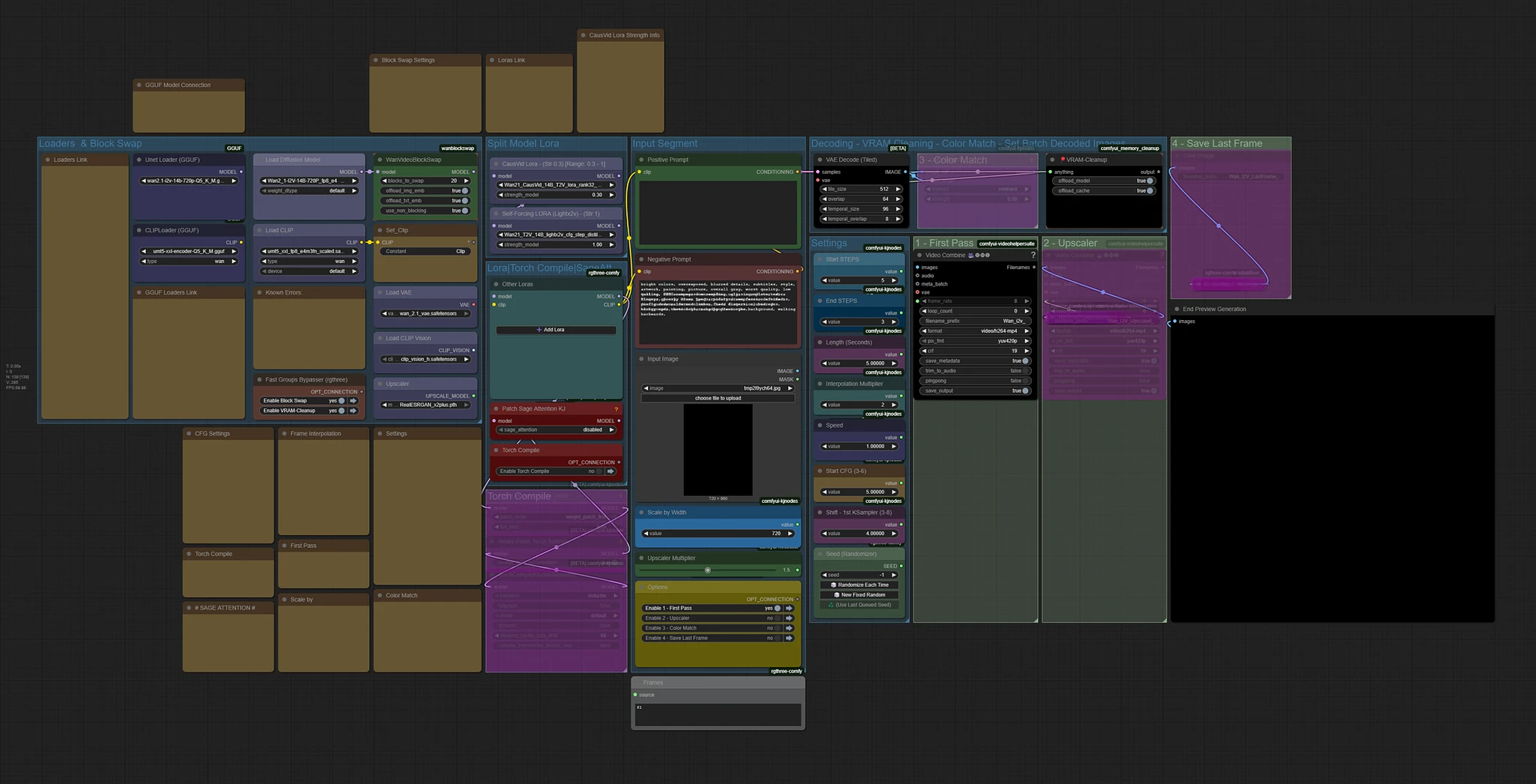Open help question mark on Patch Sage Attention KJ

click(x=616, y=409)
